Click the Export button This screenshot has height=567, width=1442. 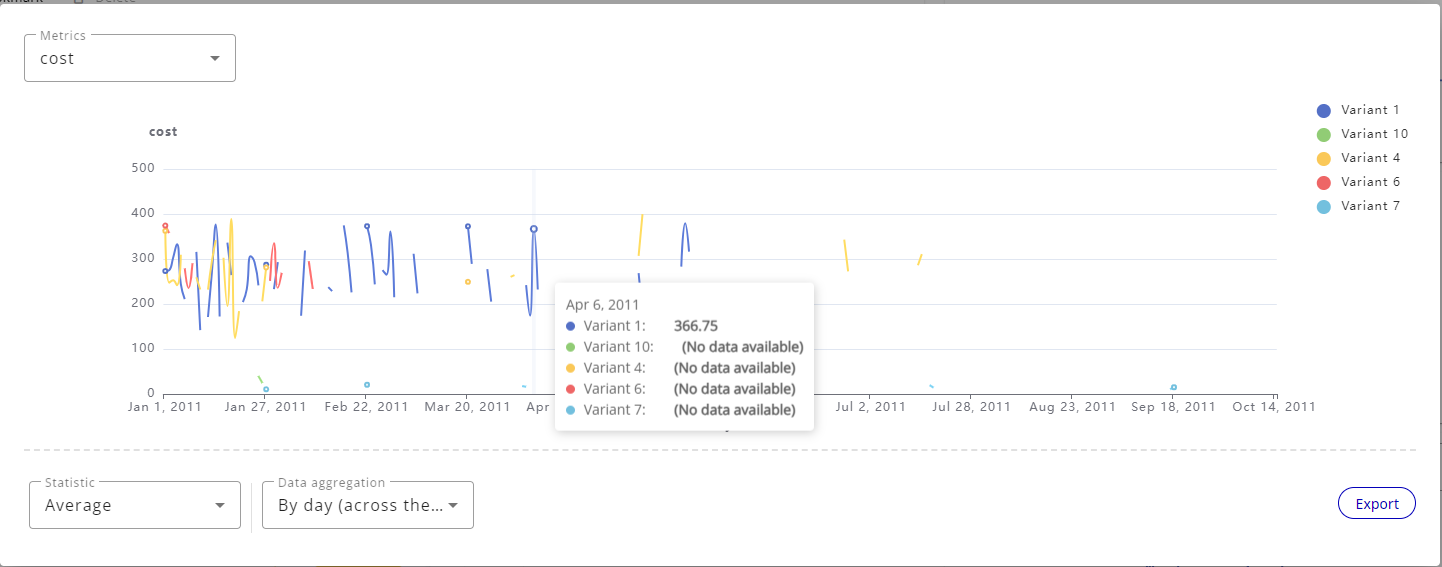[1376, 504]
